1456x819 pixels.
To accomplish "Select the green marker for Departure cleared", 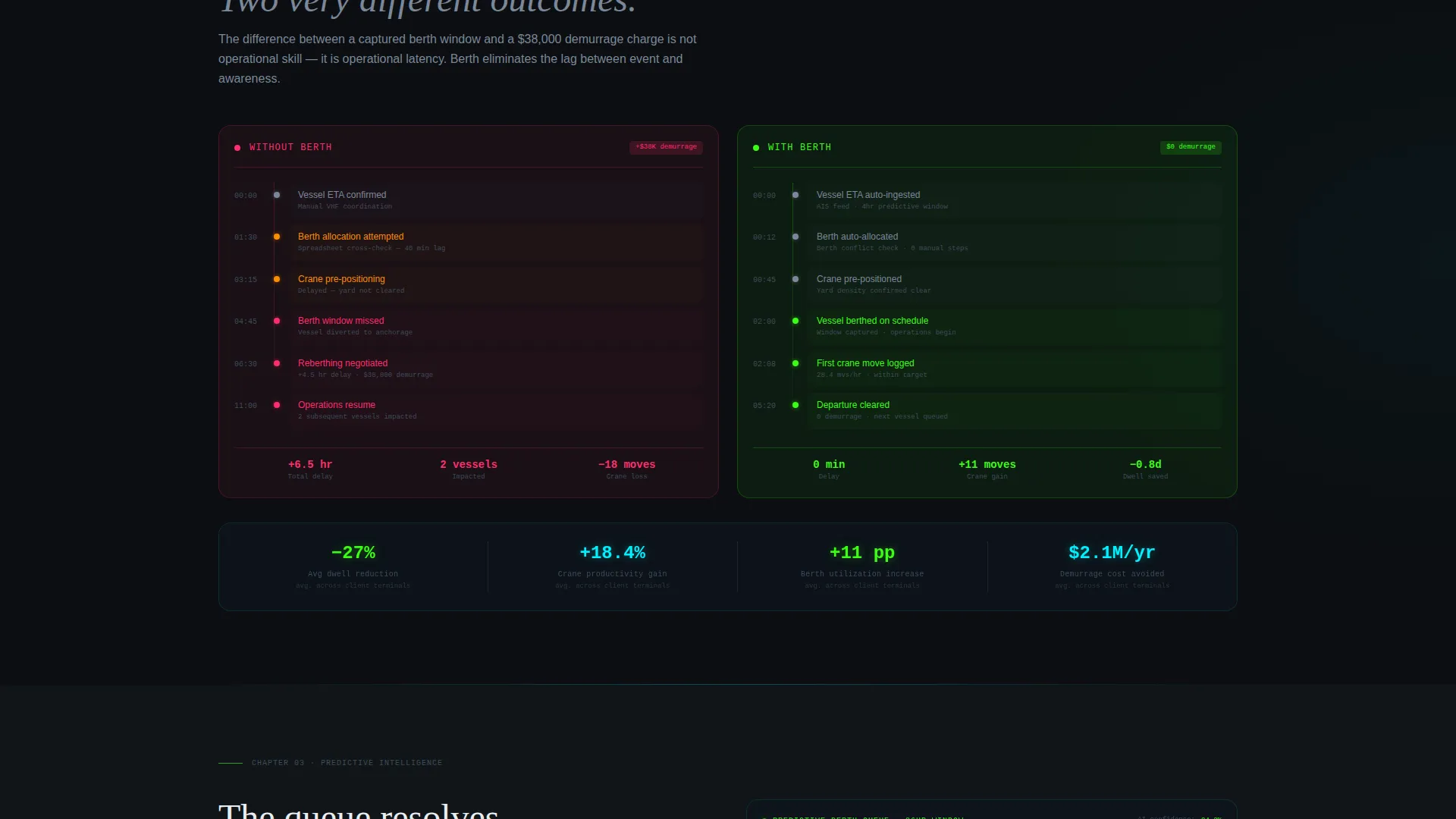I will click(795, 405).
